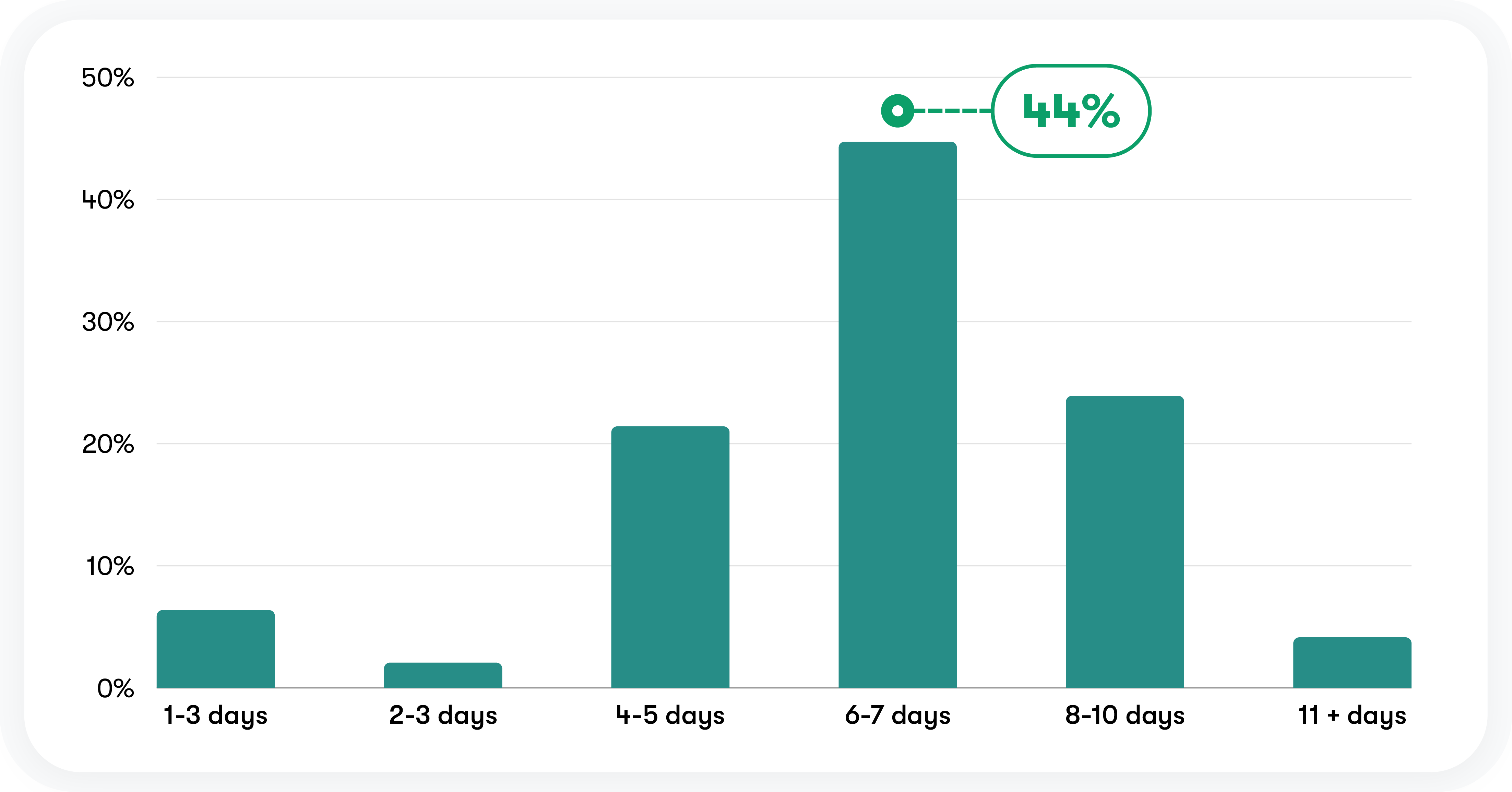1512x792 pixels.
Task: Click the "11 + days" axis label
Action: pyautogui.click(x=1352, y=716)
